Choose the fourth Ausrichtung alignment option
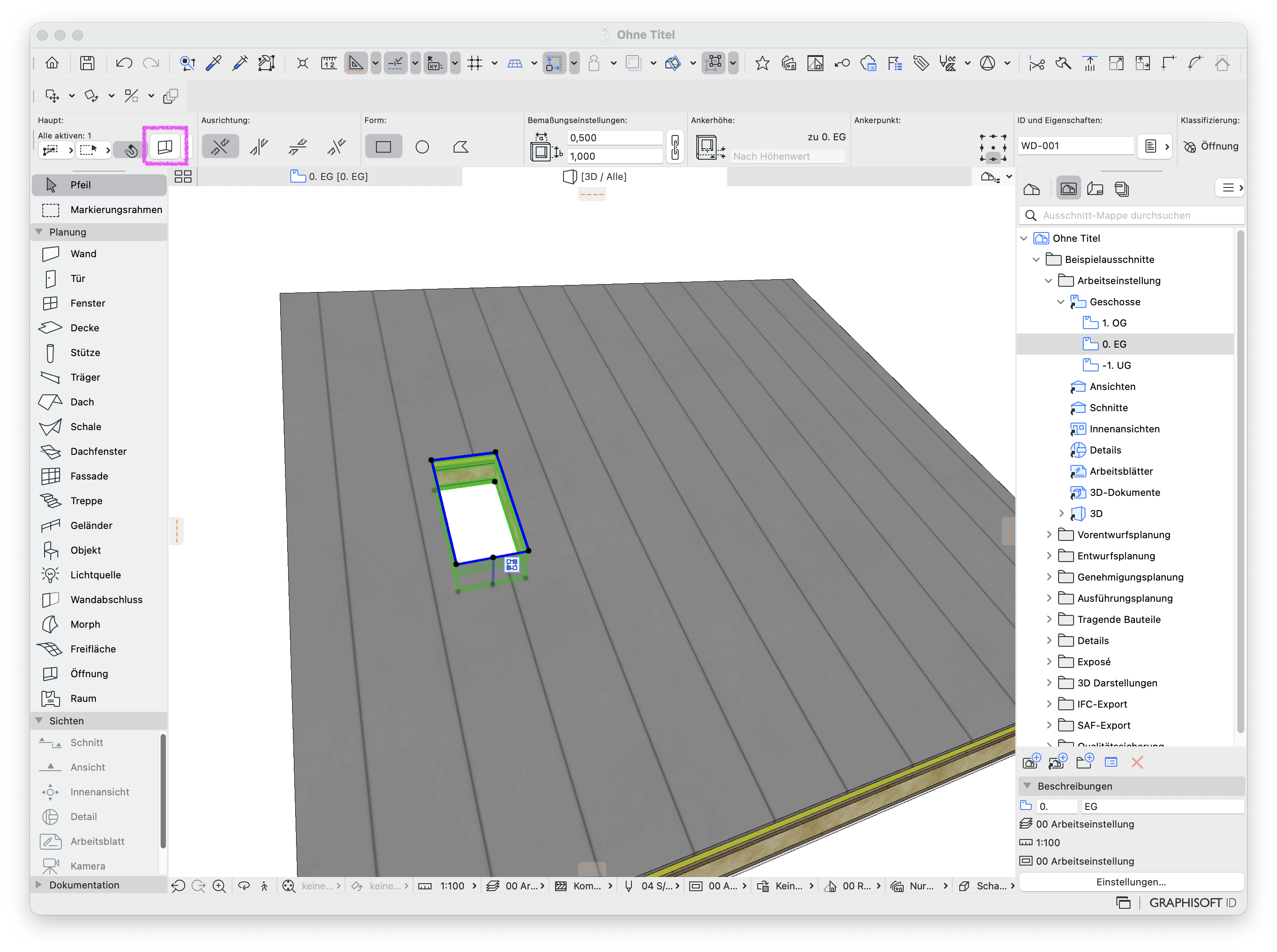This screenshot has height=952, width=1277. pyautogui.click(x=336, y=147)
